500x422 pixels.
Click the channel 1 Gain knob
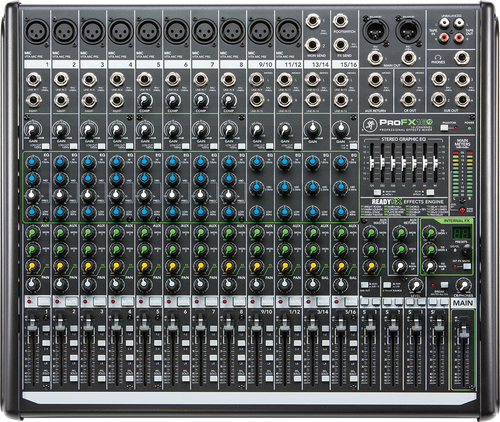[32, 129]
